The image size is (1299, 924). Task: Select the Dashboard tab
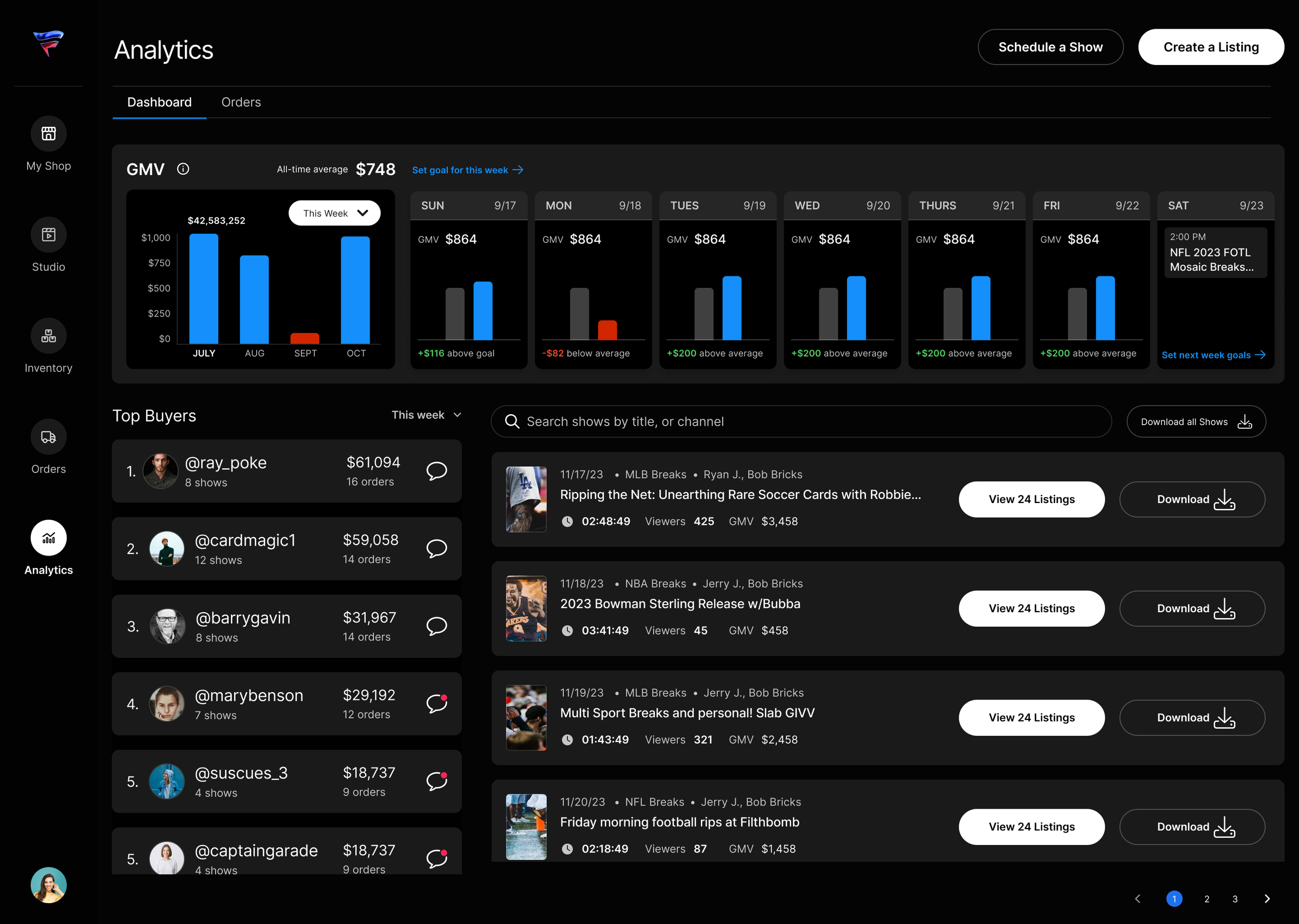[159, 102]
